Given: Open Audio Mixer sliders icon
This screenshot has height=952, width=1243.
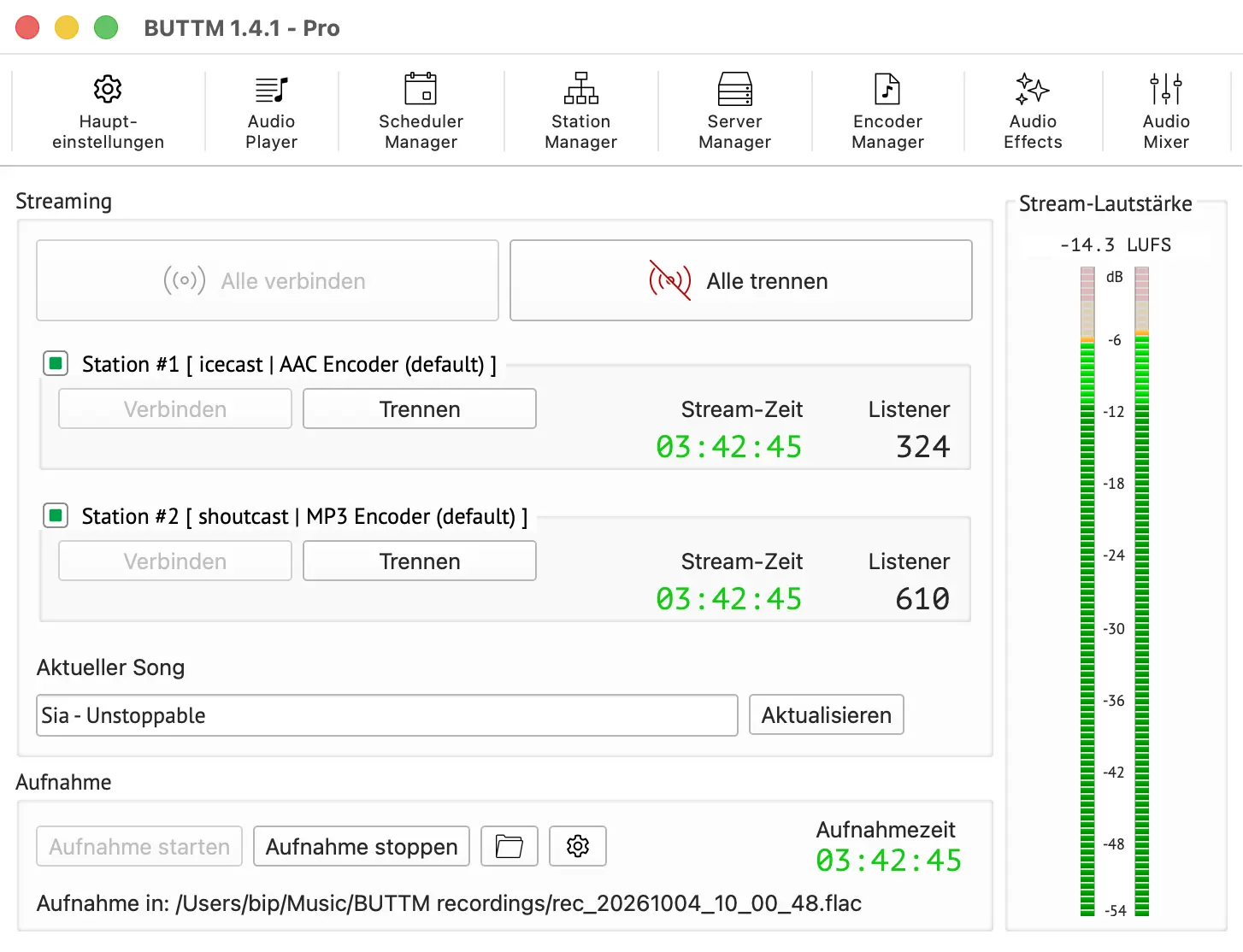Looking at the screenshot, I should [x=1166, y=89].
